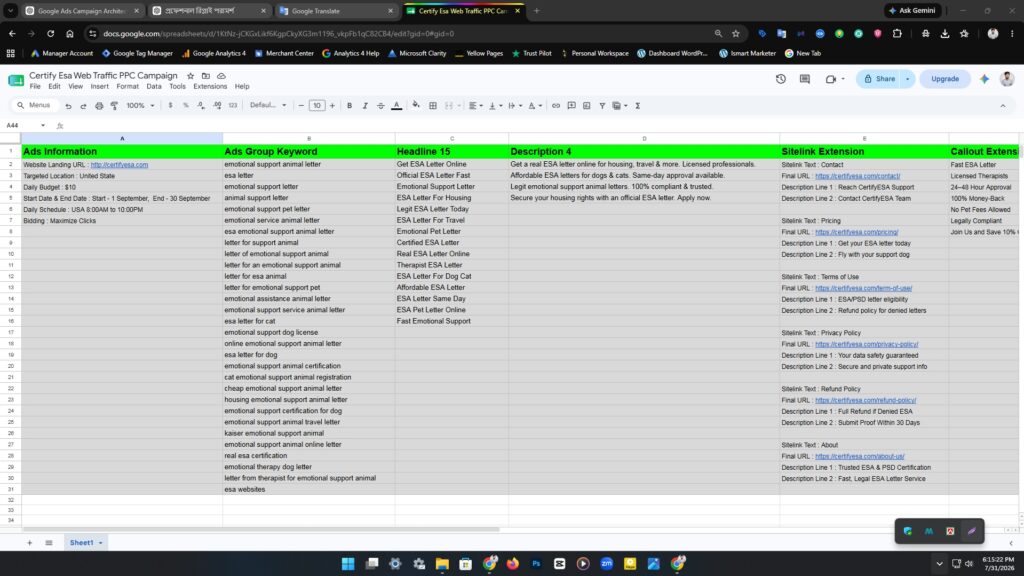The height and width of the screenshot is (576, 1024).
Task: Open the Sheet1 tab options arrow
Action: click(x=101, y=543)
